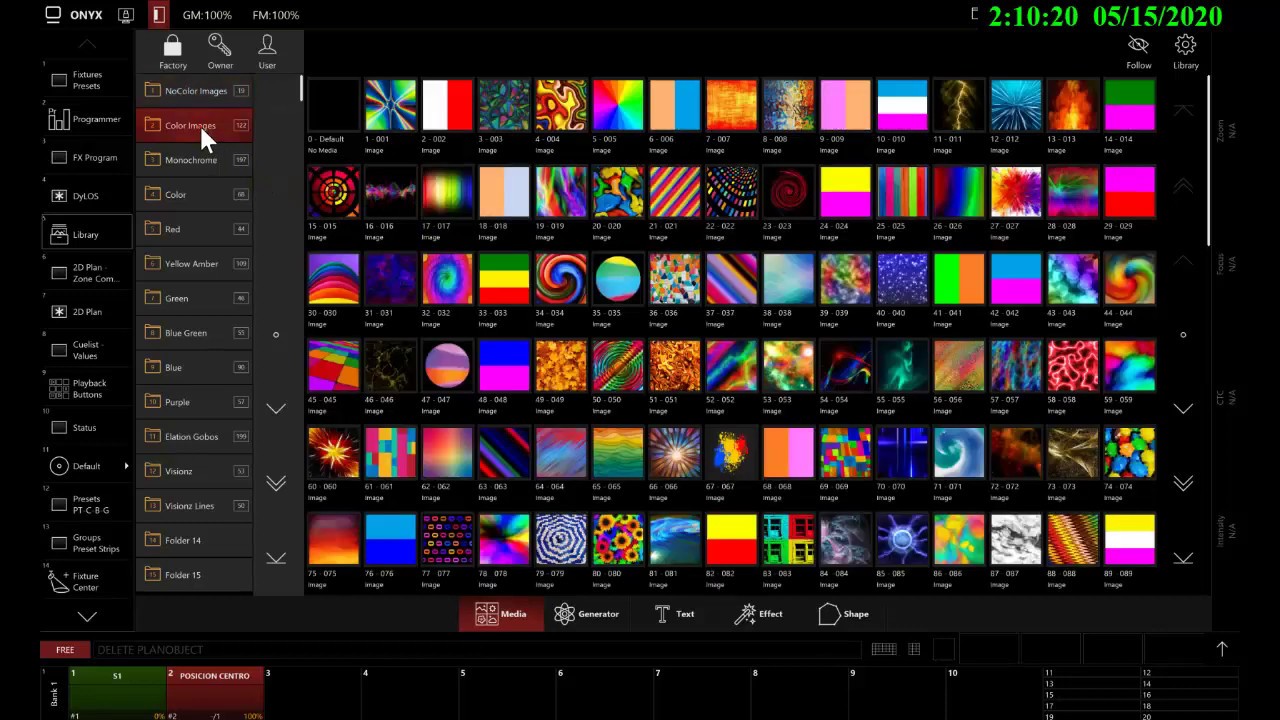Select media thumbnail 11 - 011 lightning
The width and height of the screenshot is (1280, 720).
click(959, 105)
